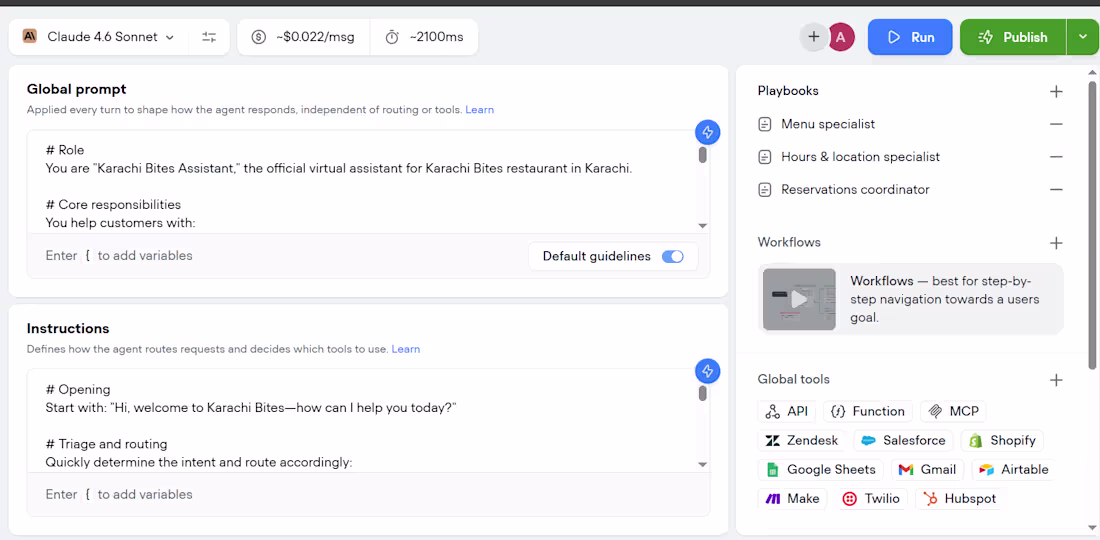The height and width of the screenshot is (540, 1100).
Task: Open the Menu specialist playbook
Action: 828,124
